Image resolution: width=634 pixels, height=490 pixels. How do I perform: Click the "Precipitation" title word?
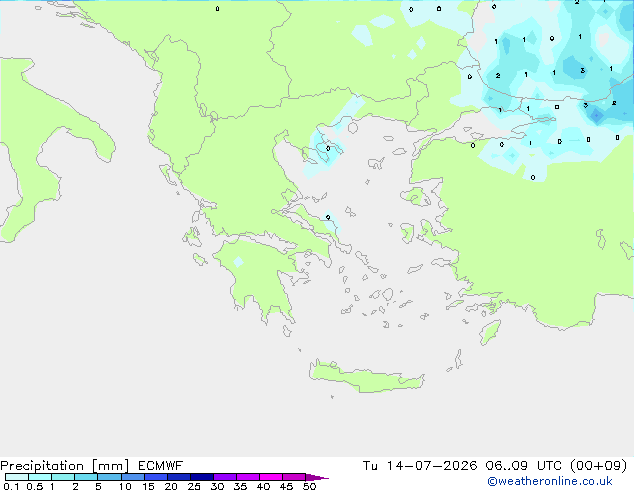(42, 466)
